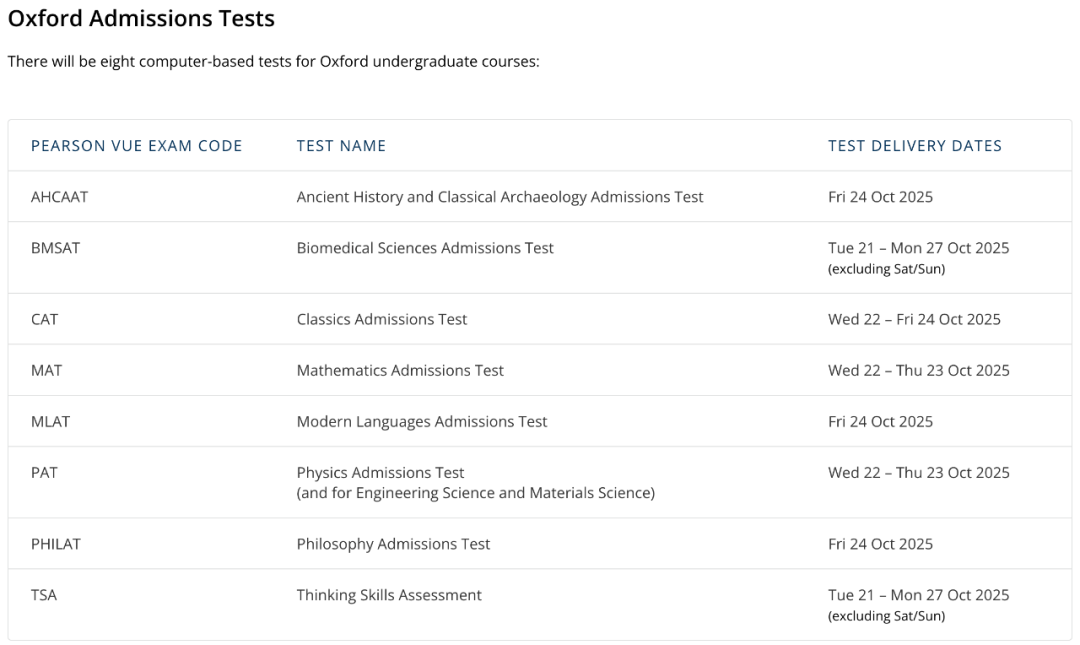
Task: Select the MLAT exam code cell
Action: click(x=51, y=421)
